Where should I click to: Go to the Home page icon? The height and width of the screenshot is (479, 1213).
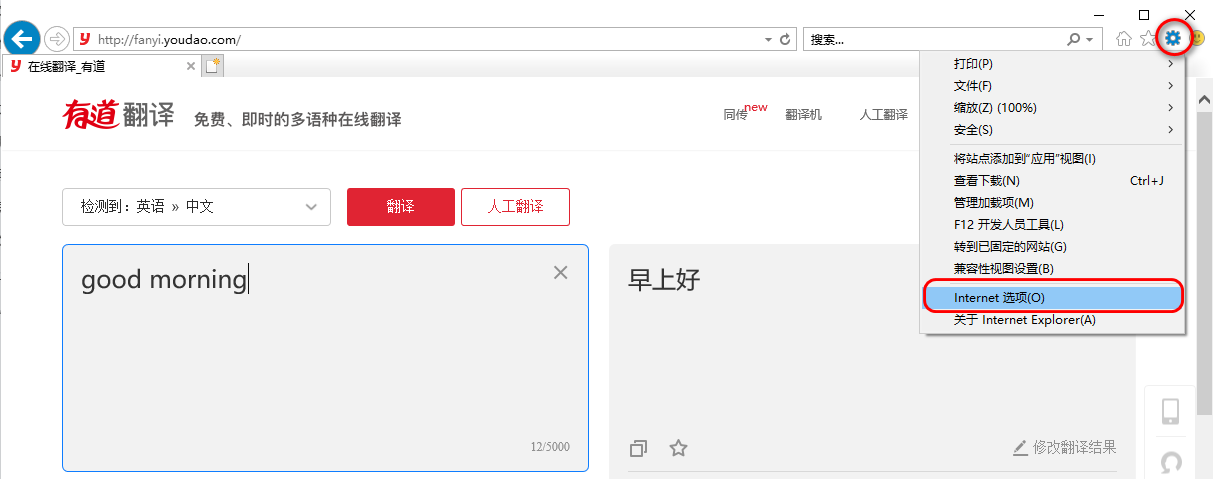point(1124,40)
